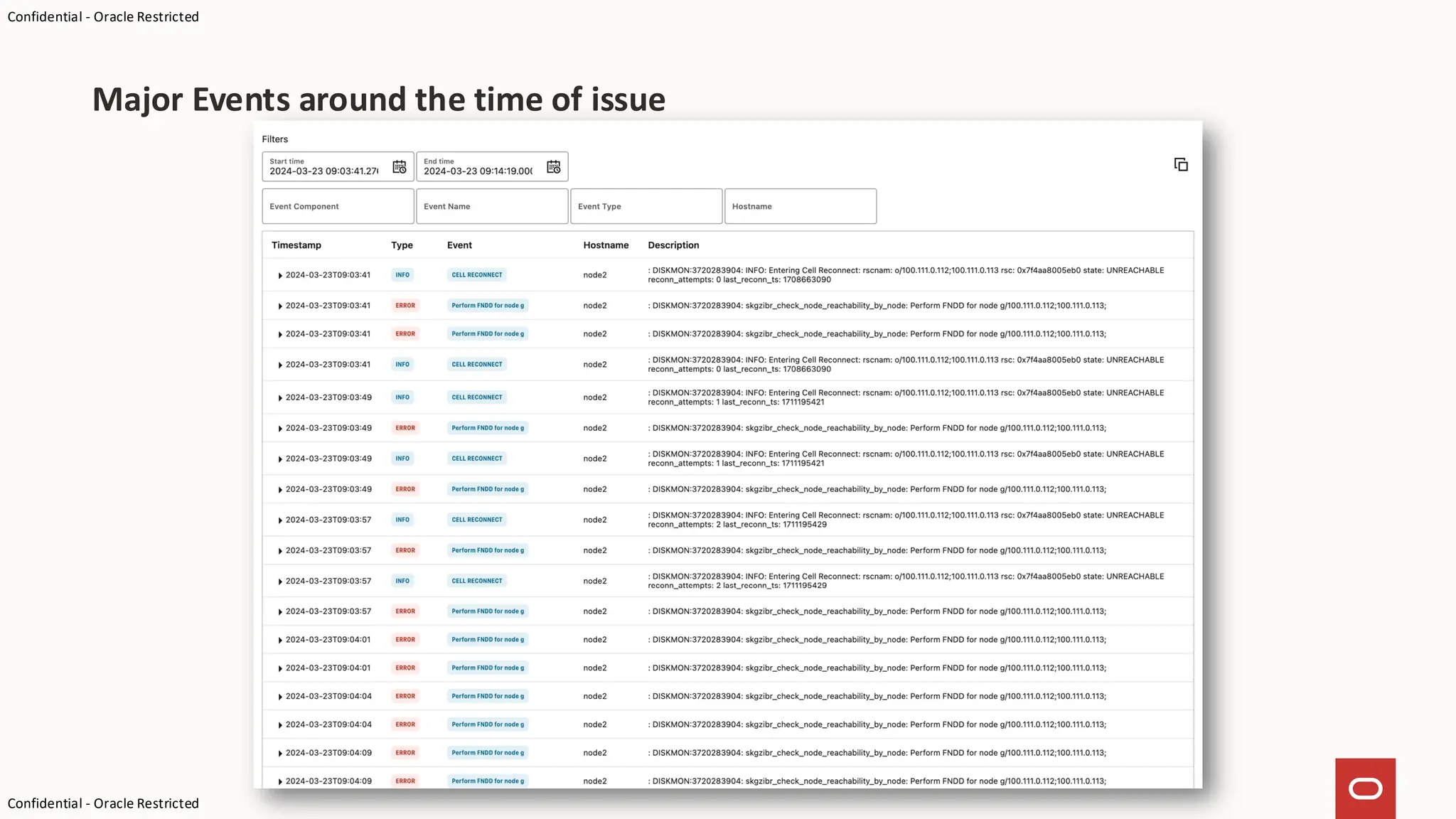Expand the first 09:03:49 ERROR row
Image resolution: width=1456 pixels, height=819 pixels.
(280, 428)
